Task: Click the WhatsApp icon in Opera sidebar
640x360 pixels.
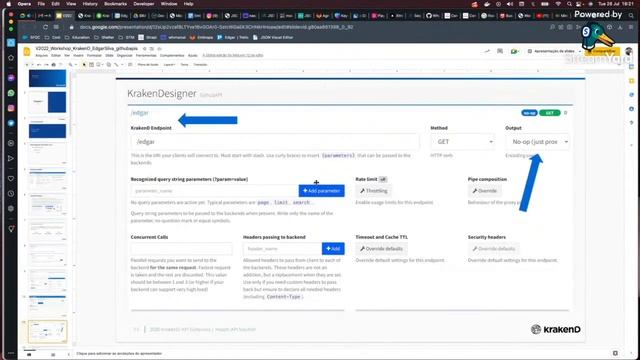Action: [x=11, y=93]
